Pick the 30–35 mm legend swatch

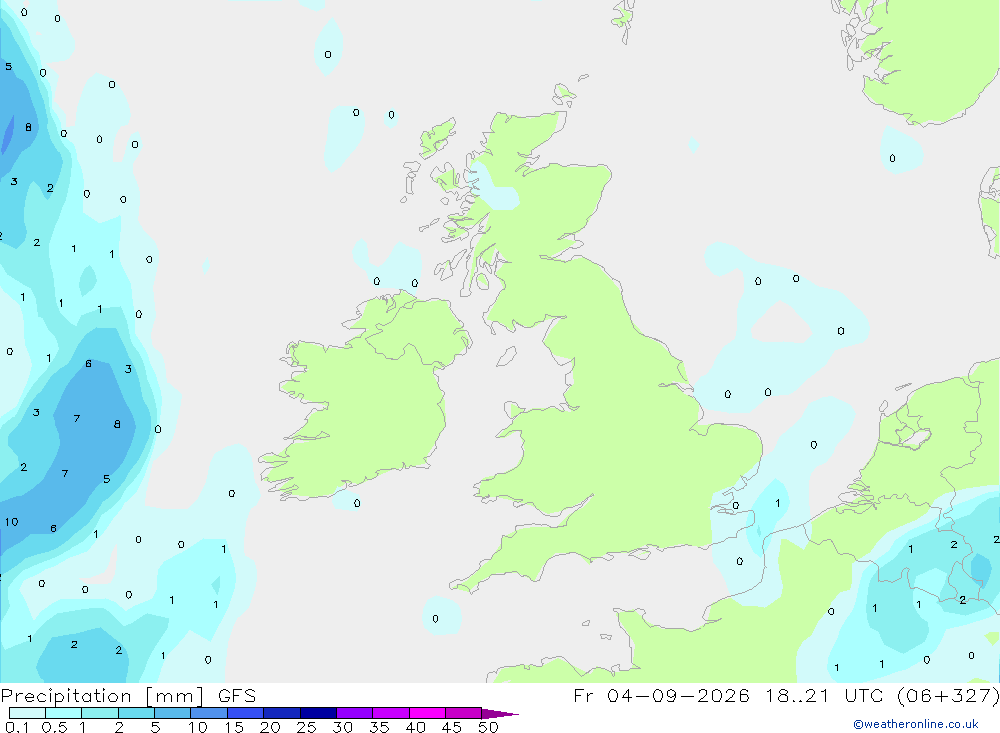click(355, 713)
